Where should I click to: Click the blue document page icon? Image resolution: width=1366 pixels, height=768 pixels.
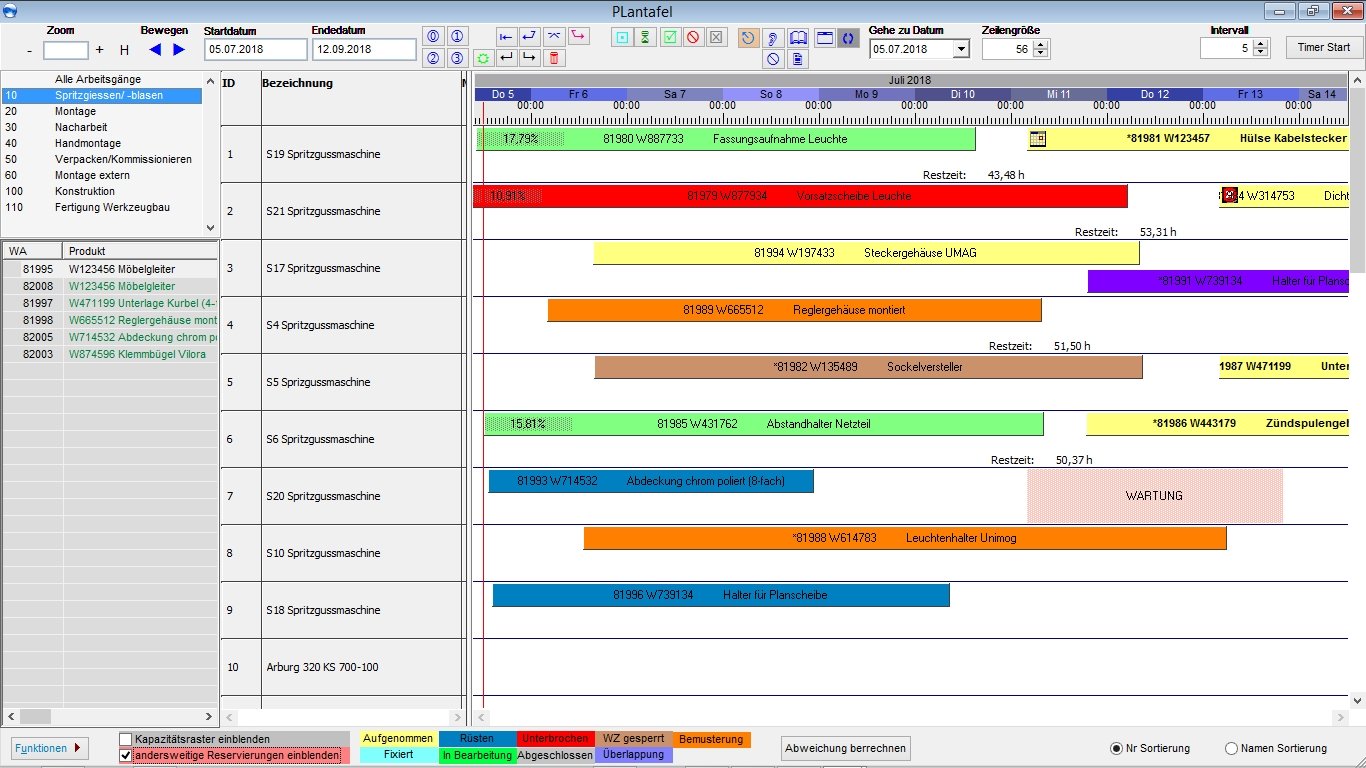click(798, 59)
